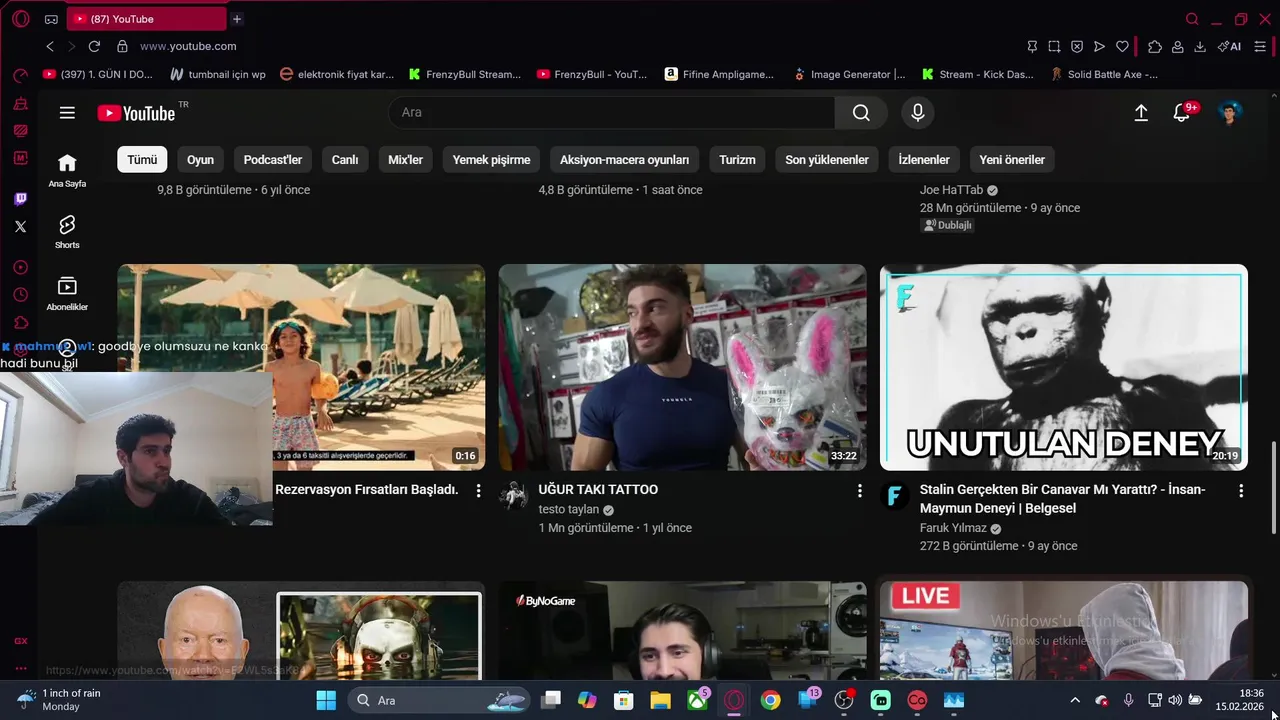Open X (Twitter) in the Opera sidebar
Image resolution: width=1280 pixels, height=720 pixels.
click(x=20, y=227)
